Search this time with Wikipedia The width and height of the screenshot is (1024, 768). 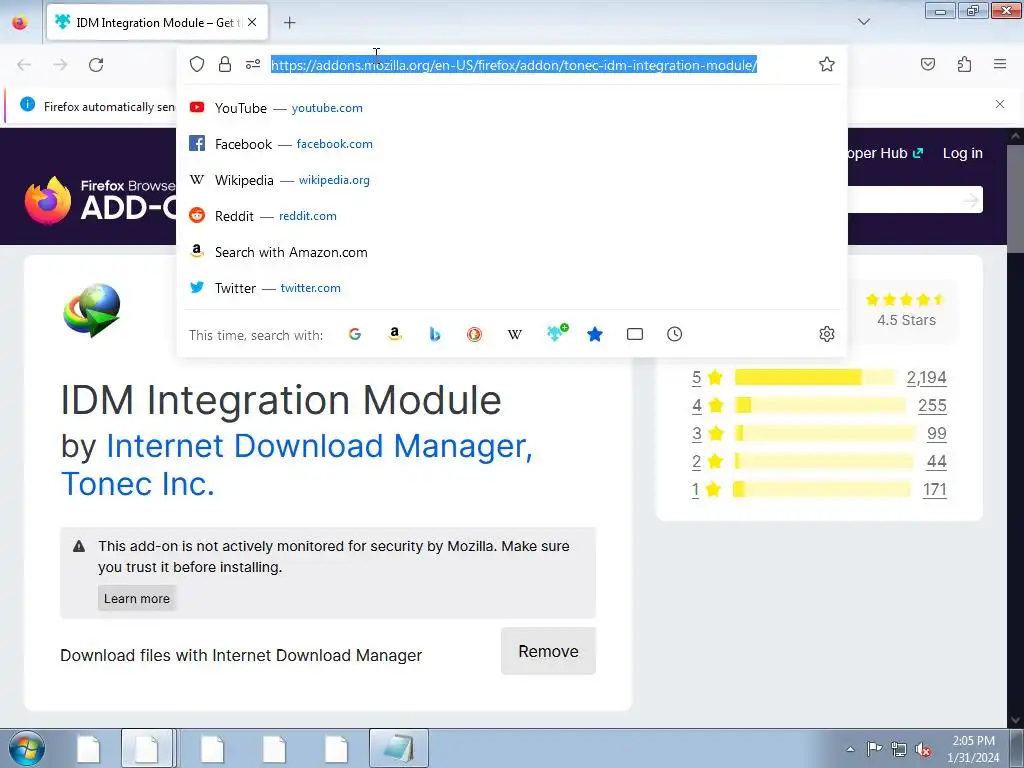tap(515, 334)
